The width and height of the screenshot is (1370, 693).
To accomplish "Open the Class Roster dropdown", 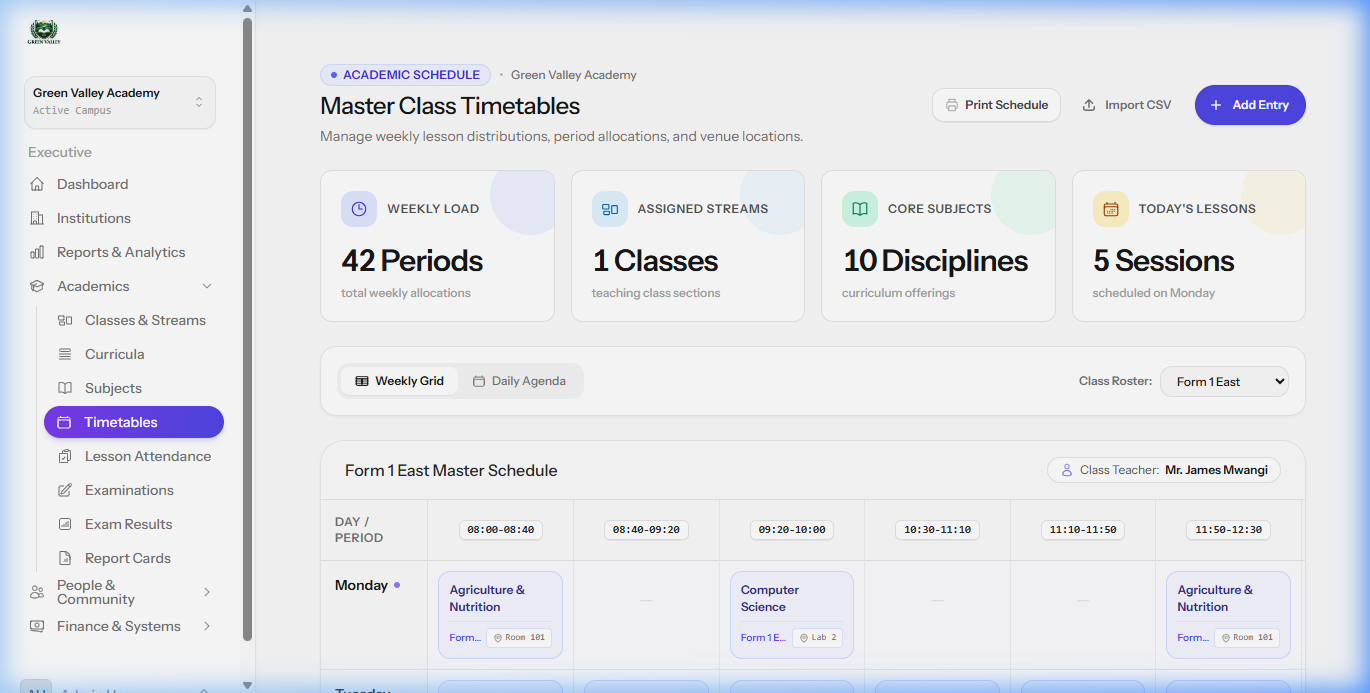I will coord(1224,381).
